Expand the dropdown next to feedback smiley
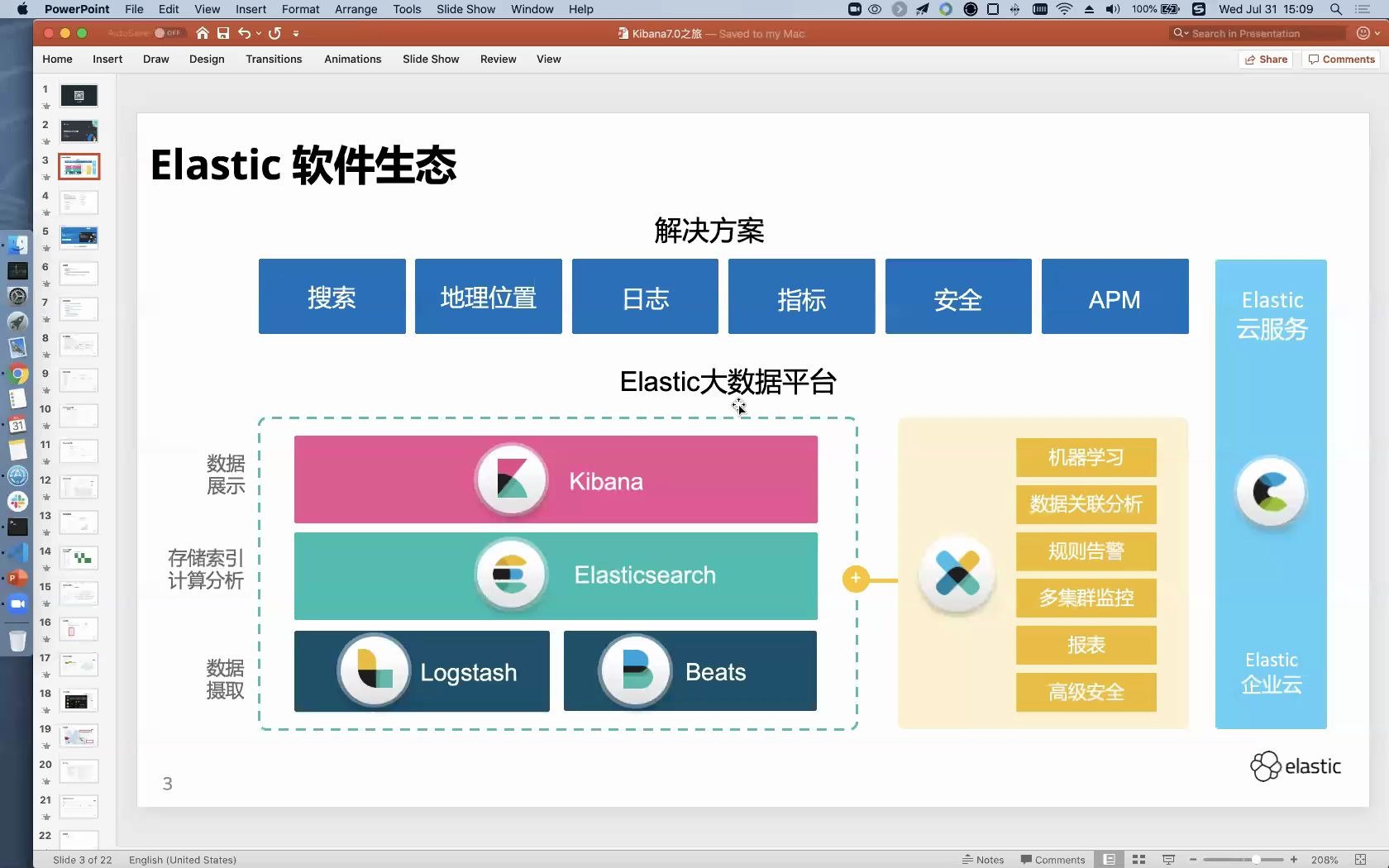 (x=1377, y=33)
